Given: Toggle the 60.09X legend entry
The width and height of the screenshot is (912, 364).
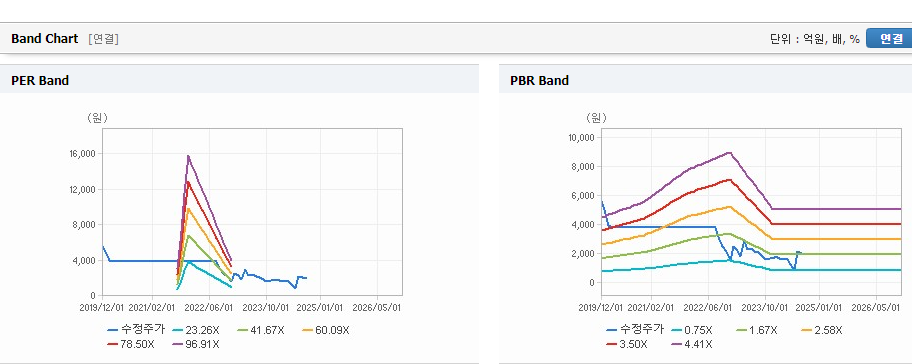Looking at the screenshot, I should coord(326,330).
